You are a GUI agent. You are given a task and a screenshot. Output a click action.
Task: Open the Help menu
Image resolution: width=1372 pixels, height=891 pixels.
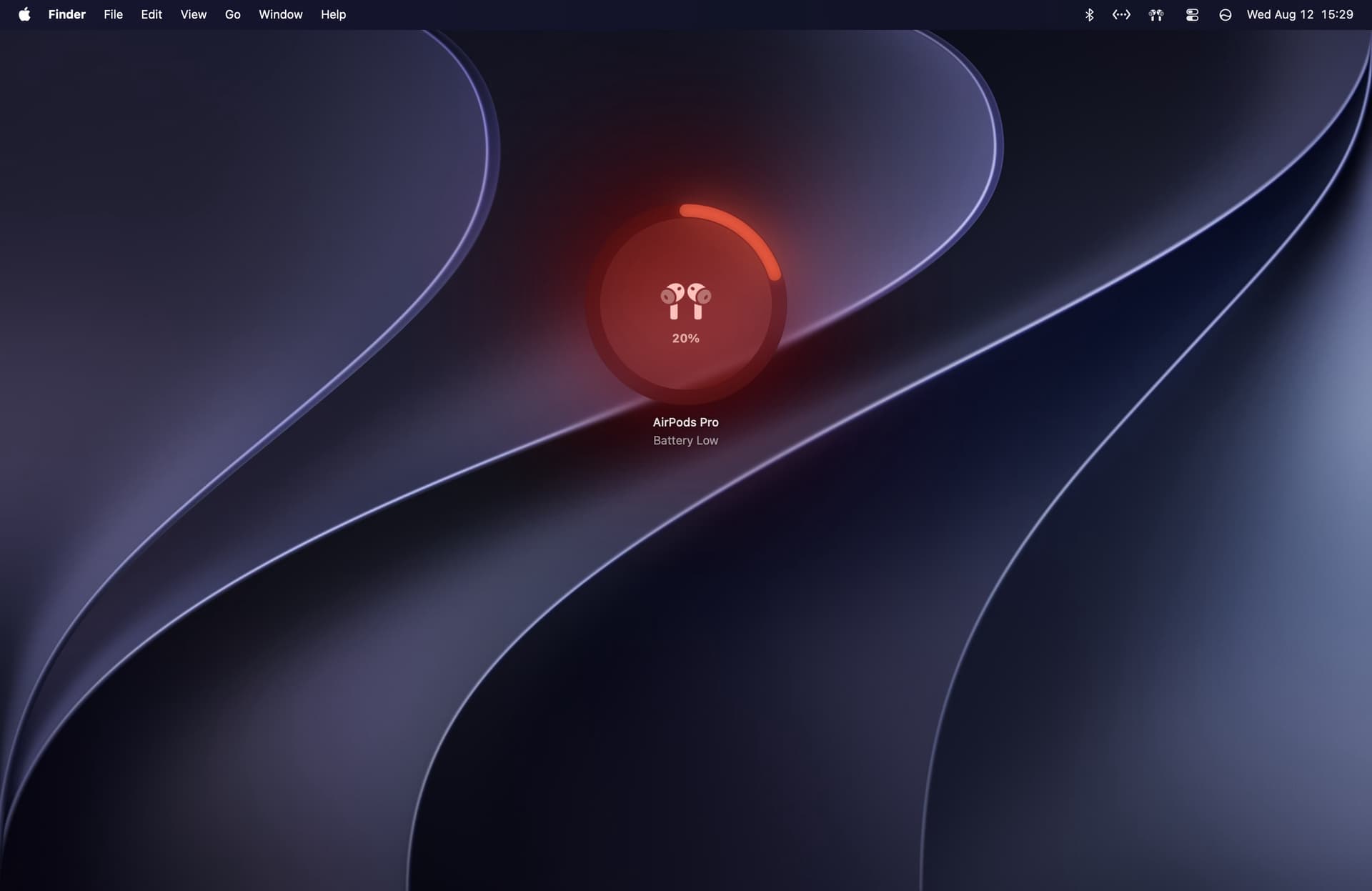click(333, 14)
